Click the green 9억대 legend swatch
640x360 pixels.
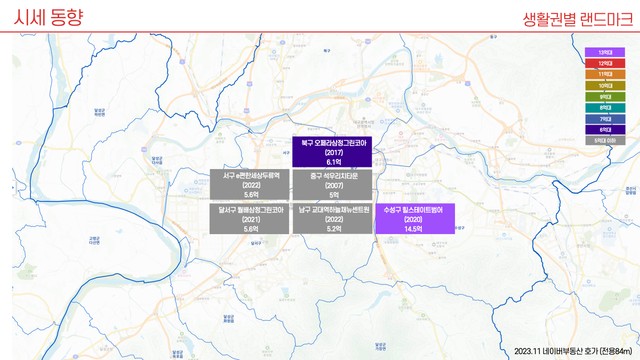pyautogui.click(x=605, y=97)
